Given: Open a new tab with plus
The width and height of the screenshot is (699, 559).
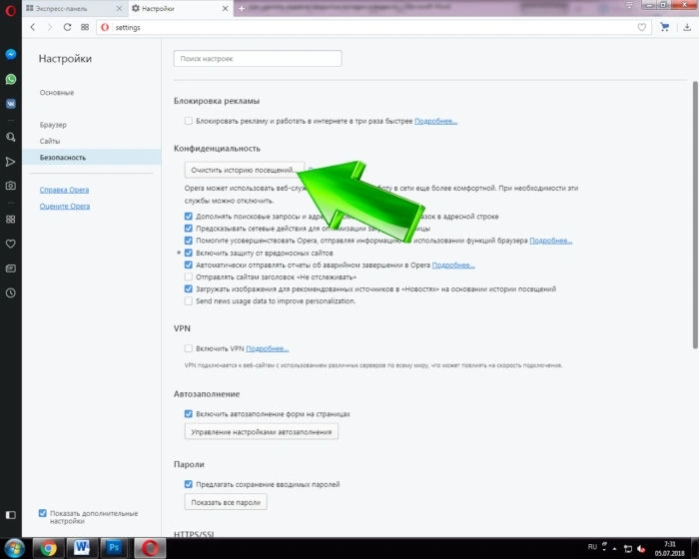Looking at the screenshot, I should click(242, 8).
